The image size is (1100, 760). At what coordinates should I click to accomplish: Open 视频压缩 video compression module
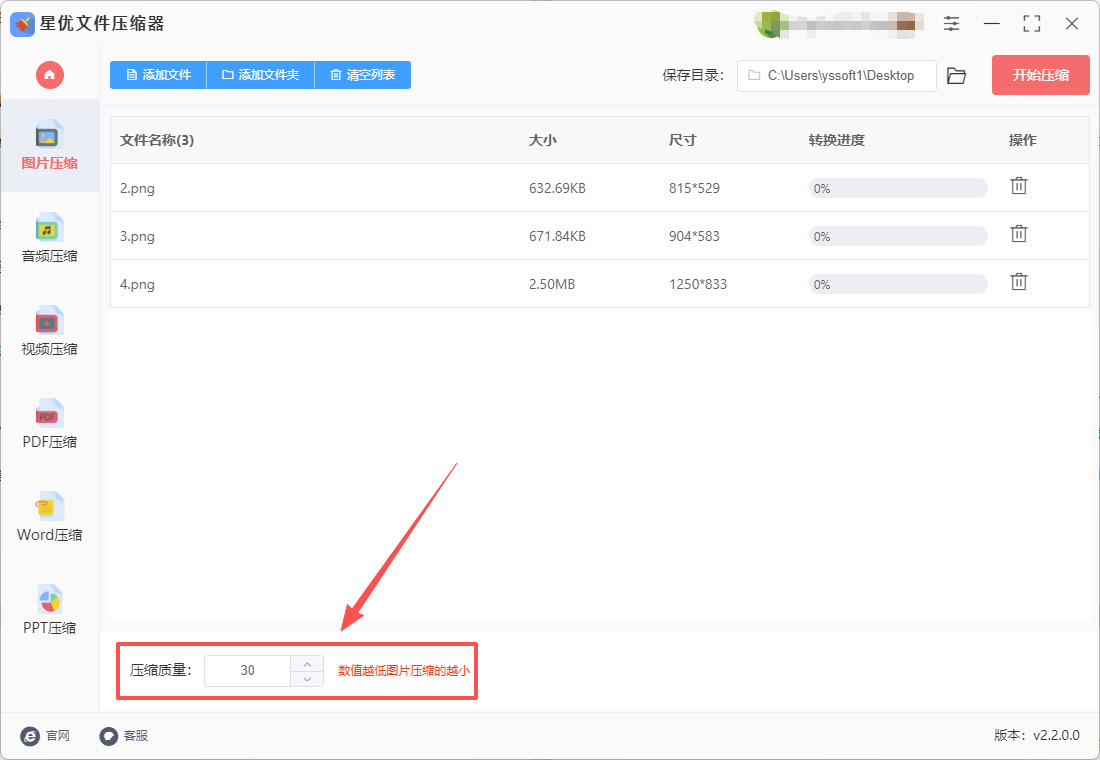point(49,331)
